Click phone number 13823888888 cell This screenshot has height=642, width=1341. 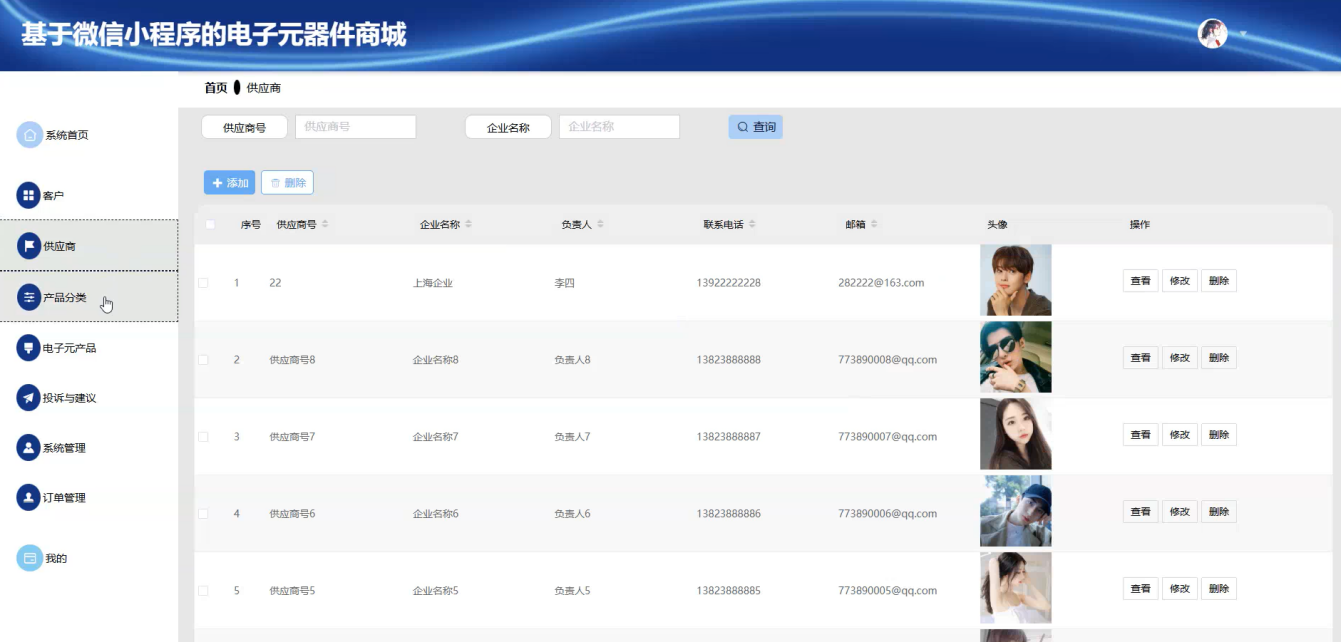(728, 360)
